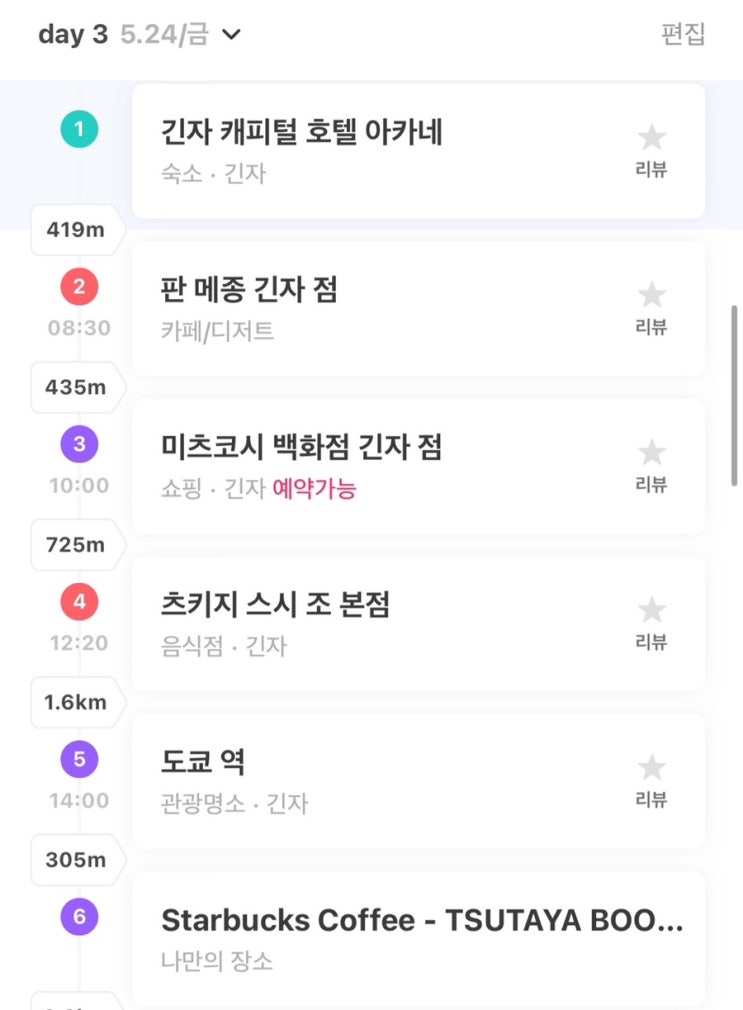The width and height of the screenshot is (743, 1010).
Task: Tap review star for 미츠코시 백화점 긴자 점
Action: [651, 454]
